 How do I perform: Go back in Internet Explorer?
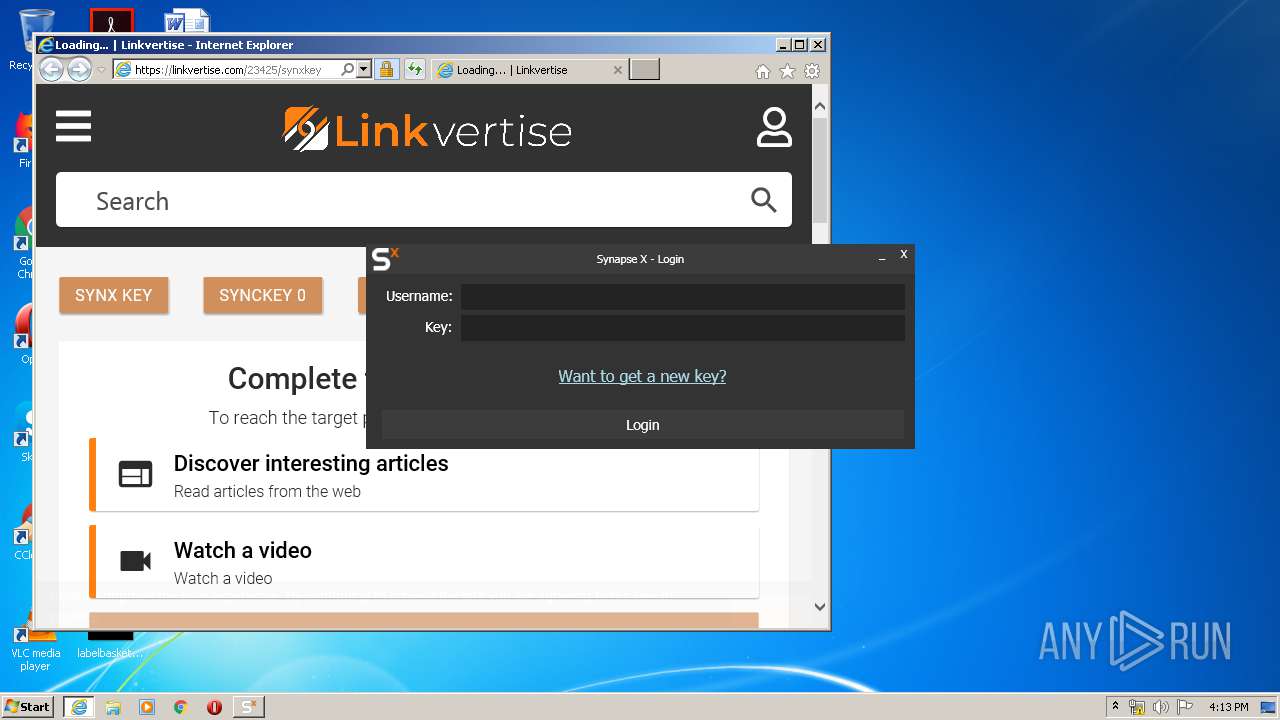[51, 69]
